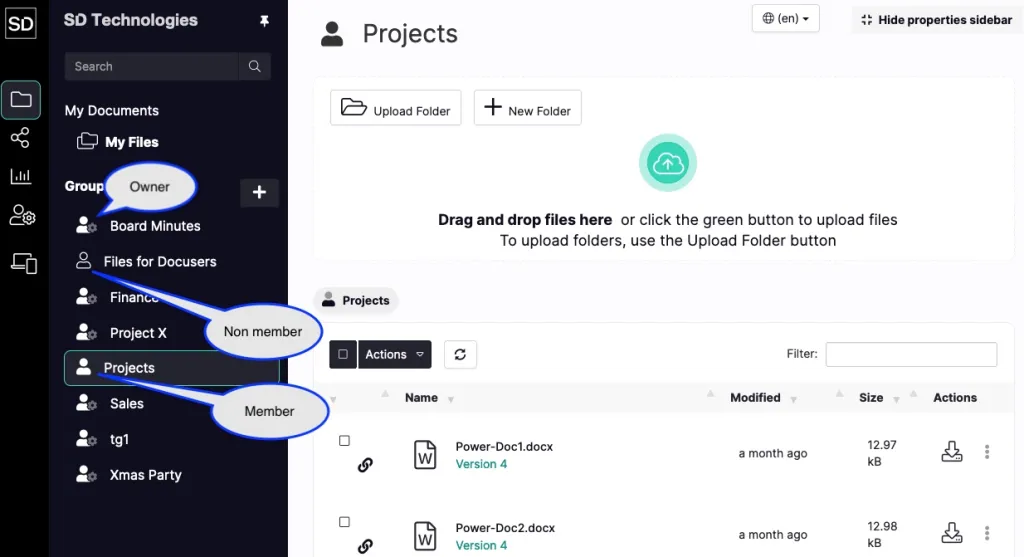Image resolution: width=1024 pixels, height=557 pixels.
Task: Tick the checkbox for Power-Doc2.docx
Action: (344, 522)
